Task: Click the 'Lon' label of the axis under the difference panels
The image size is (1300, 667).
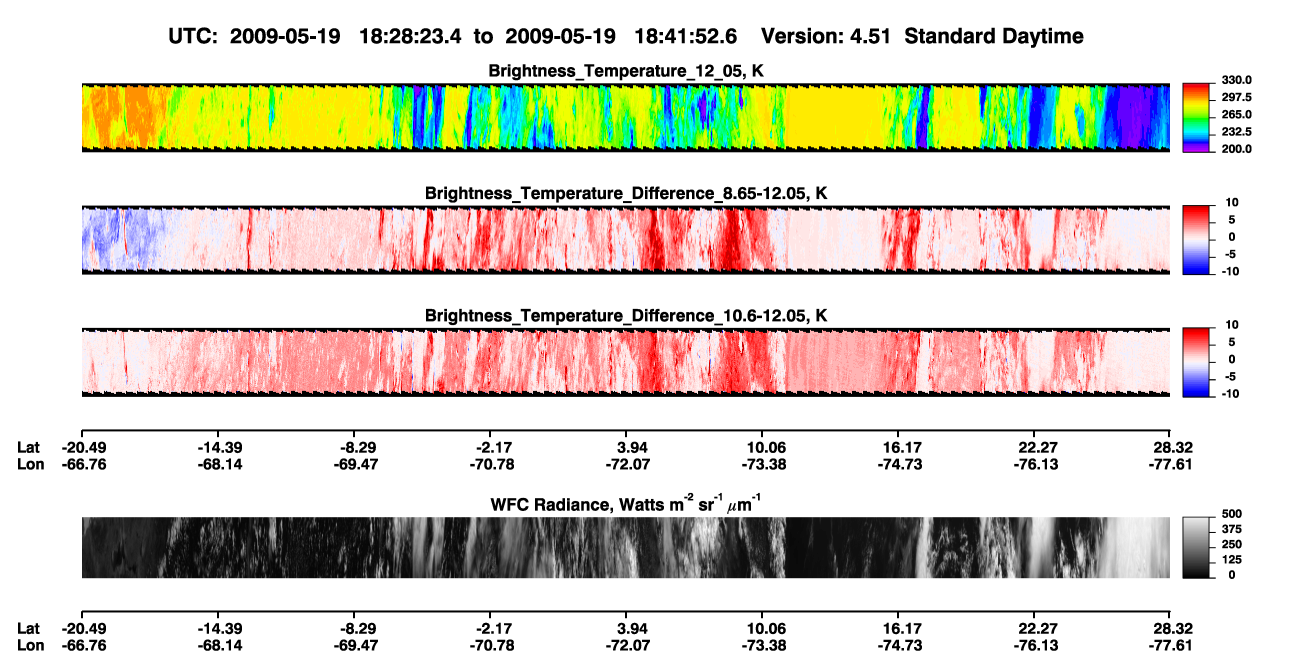Action: (29, 464)
